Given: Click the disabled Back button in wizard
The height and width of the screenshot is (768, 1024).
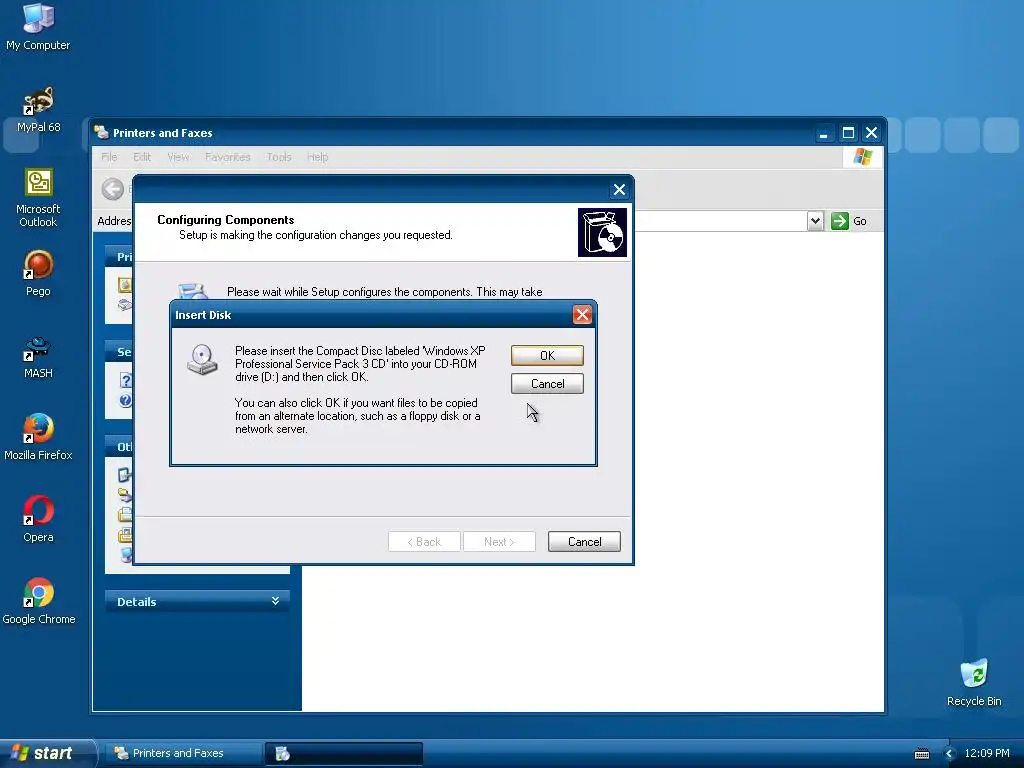Looking at the screenshot, I should point(424,541).
